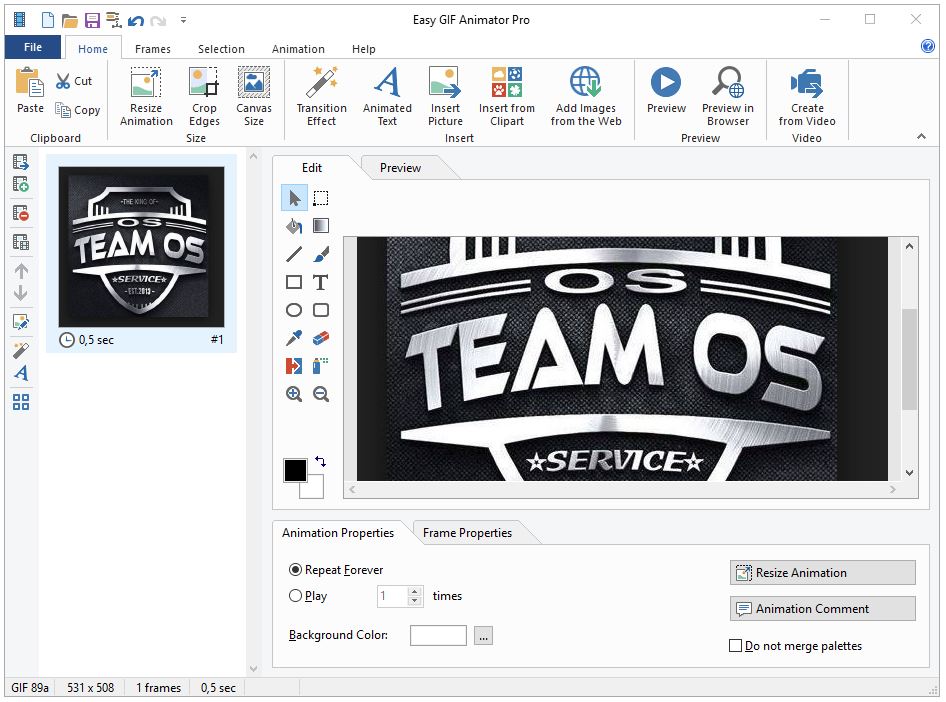Click the Background Color preview box
Image resolution: width=946 pixels, height=702 pixels.
438,636
